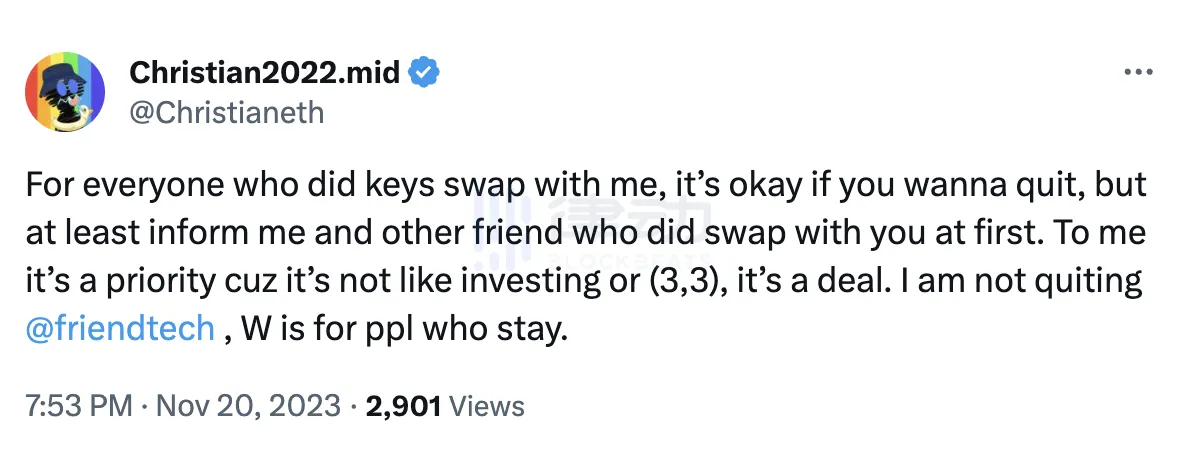Screen dimensions: 1186x458
Task: Click the 2,901 view count number
Action: [x=404, y=406]
